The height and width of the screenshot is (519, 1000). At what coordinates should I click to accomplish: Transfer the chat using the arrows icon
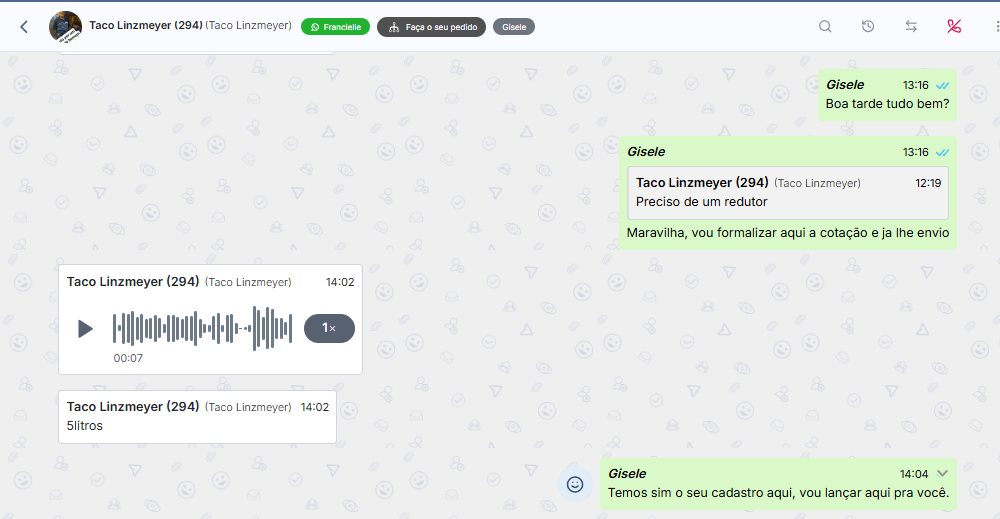pos(911,27)
